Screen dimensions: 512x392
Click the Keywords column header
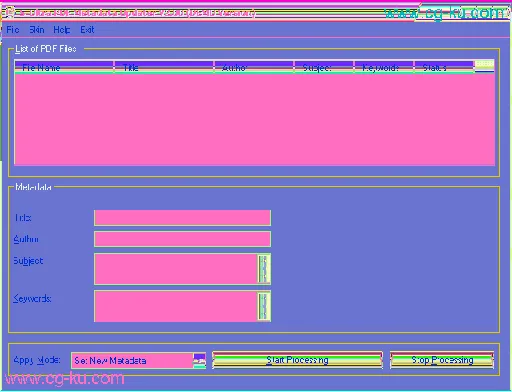[x=384, y=67]
